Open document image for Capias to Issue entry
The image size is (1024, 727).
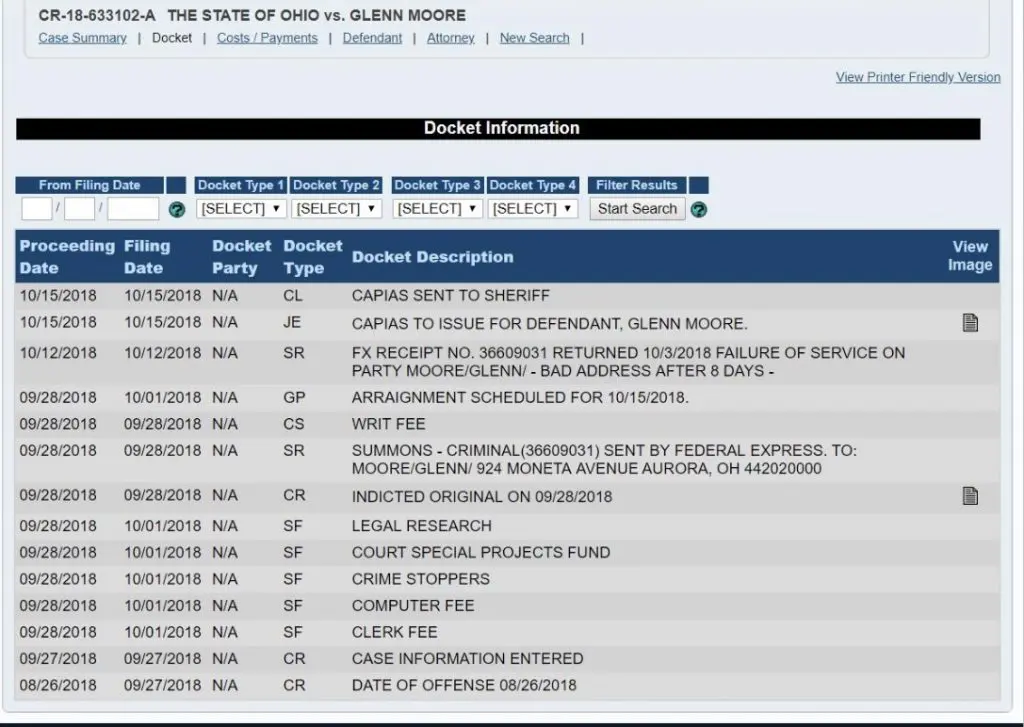coord(969,323)
